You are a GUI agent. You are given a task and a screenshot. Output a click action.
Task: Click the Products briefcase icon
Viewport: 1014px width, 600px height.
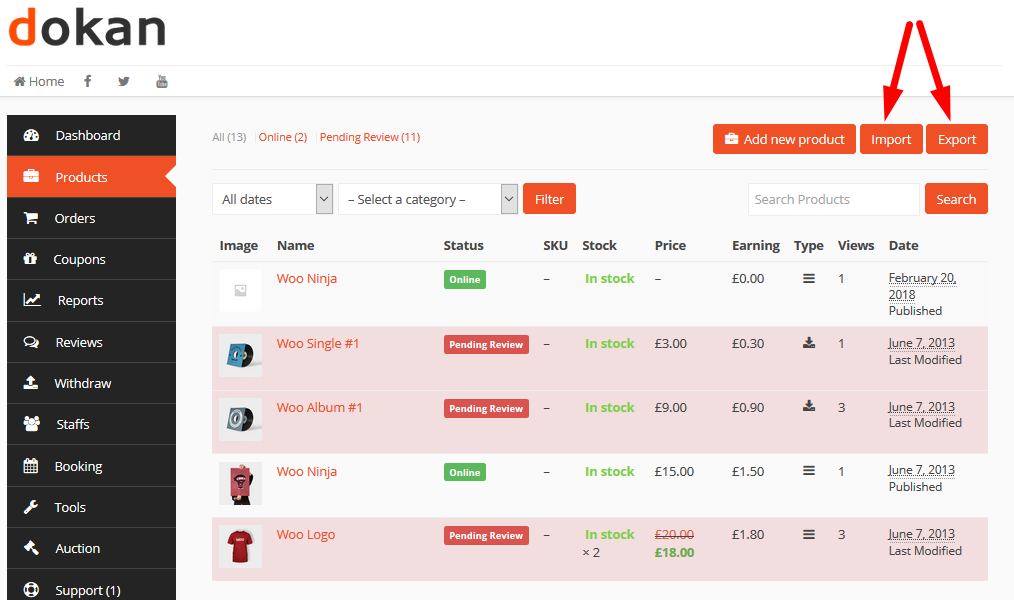[x=31, y=176]
